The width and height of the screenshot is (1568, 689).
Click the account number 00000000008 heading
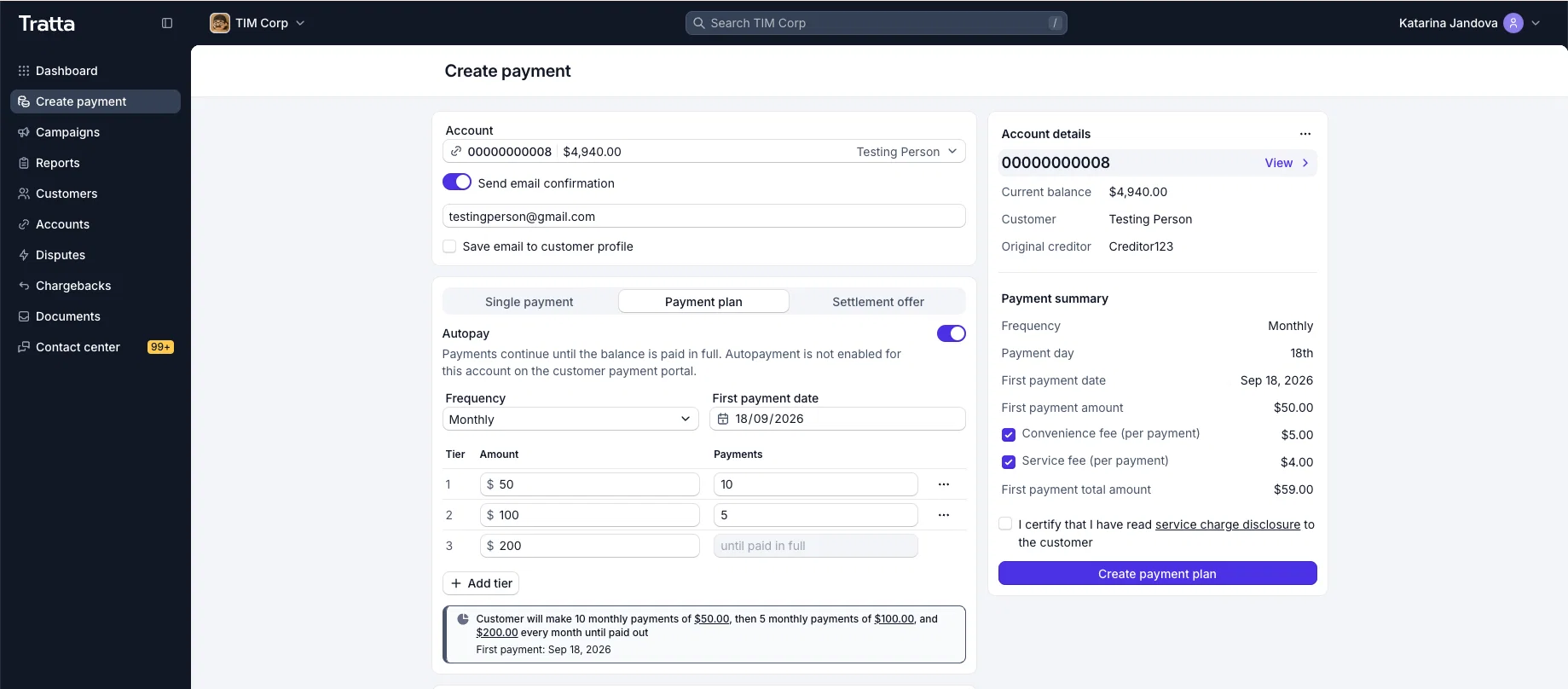tap(1056, 163)
